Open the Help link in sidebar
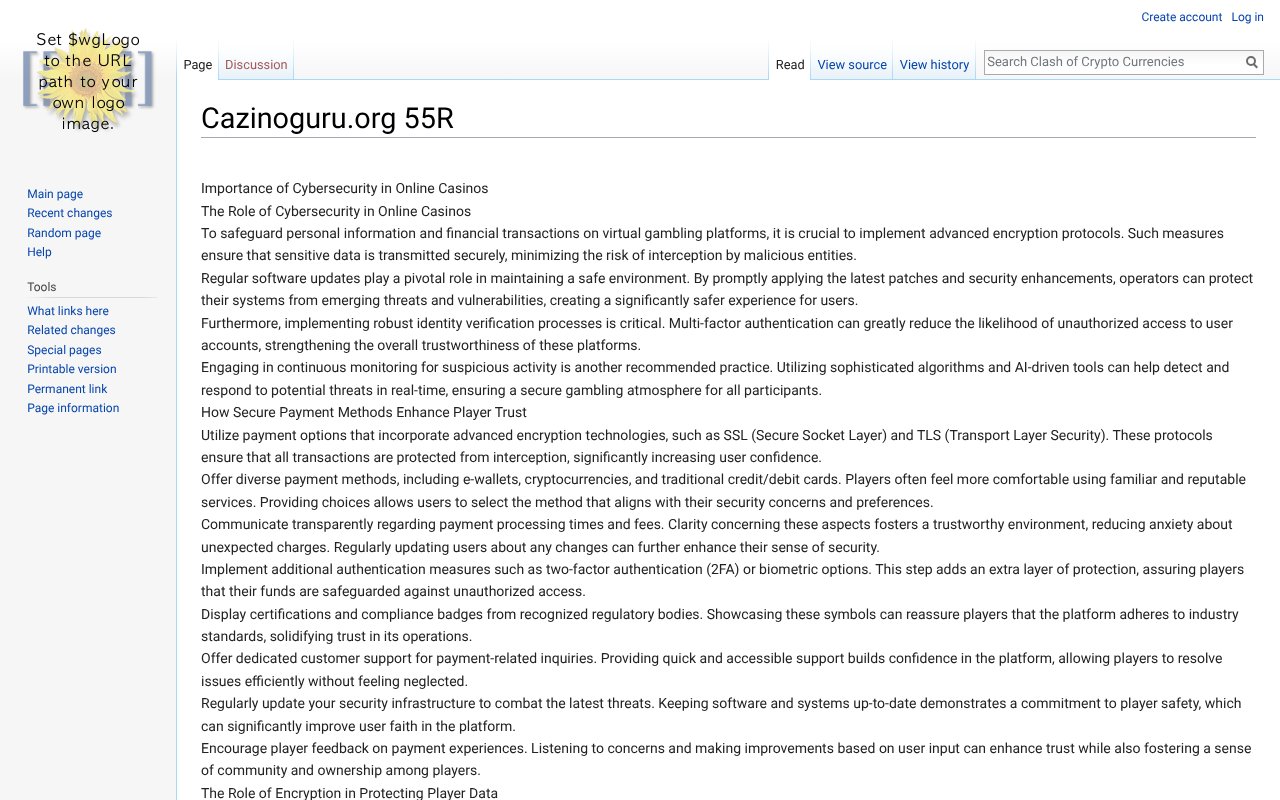Image resolution: width=1280 pixels, height=800 pixels. pyautogui.click(x=39, y=252)
